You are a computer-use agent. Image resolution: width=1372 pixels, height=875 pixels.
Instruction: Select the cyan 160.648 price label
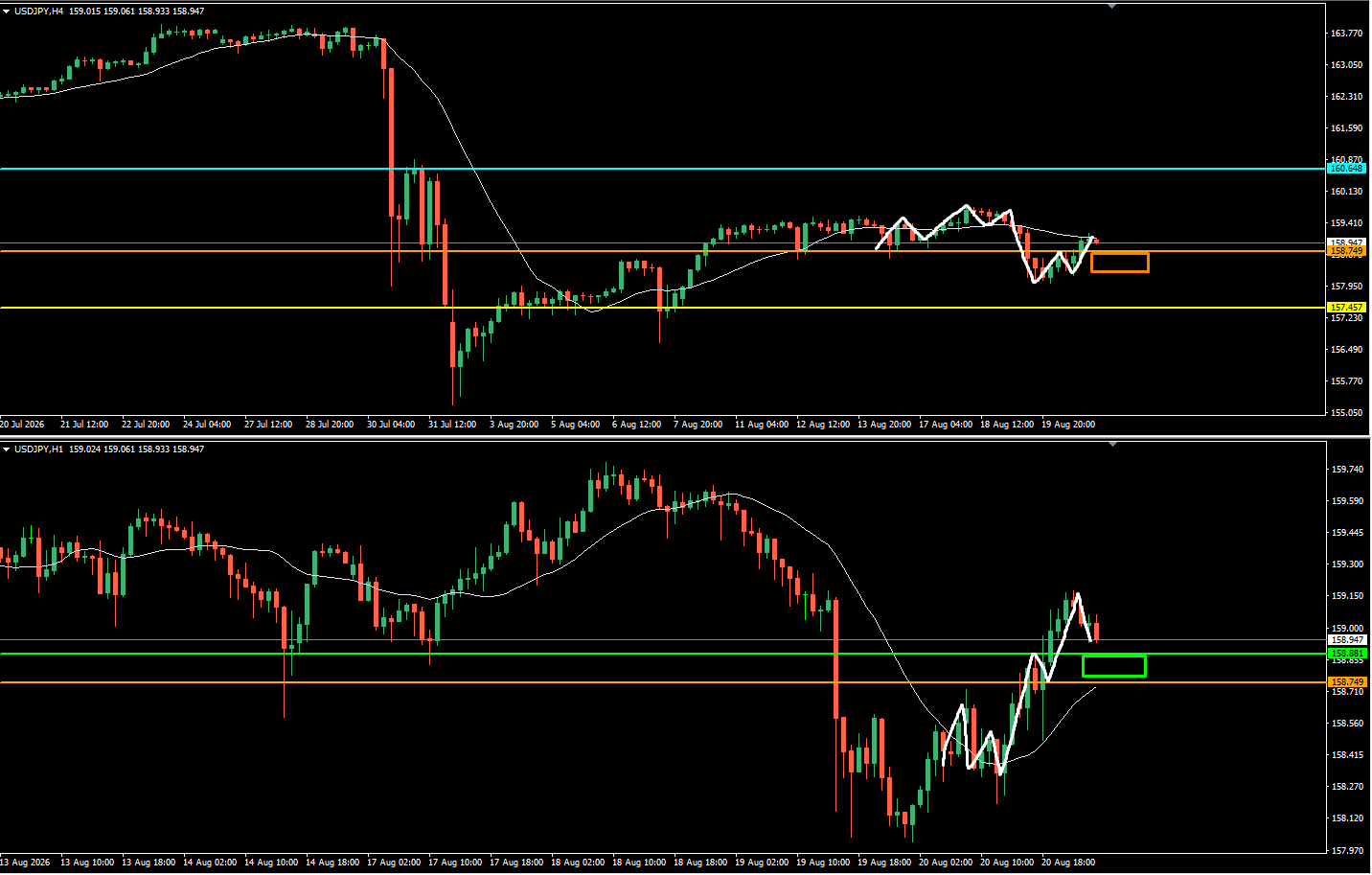click(x=1346, y=169)
